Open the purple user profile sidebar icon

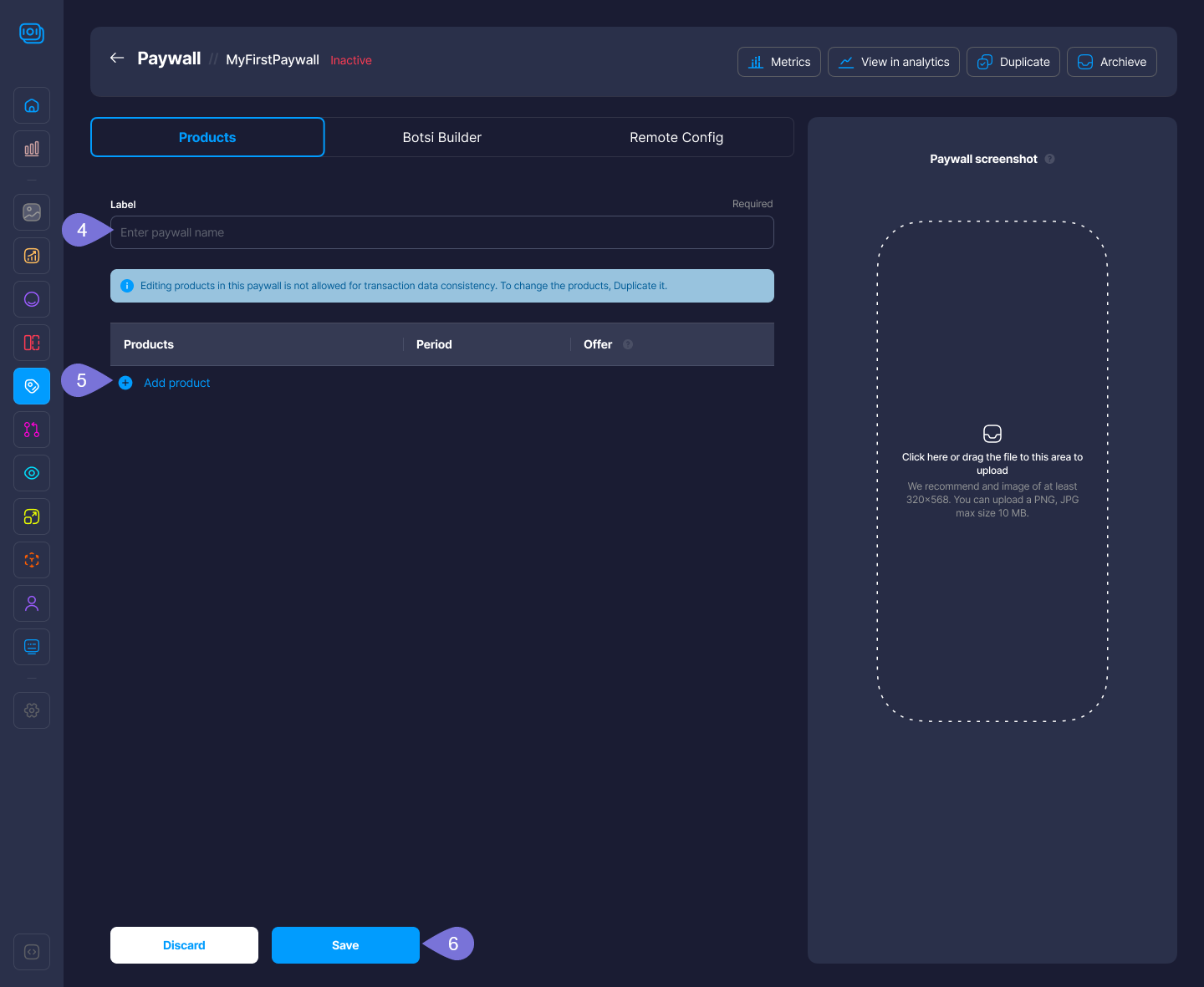32,603
